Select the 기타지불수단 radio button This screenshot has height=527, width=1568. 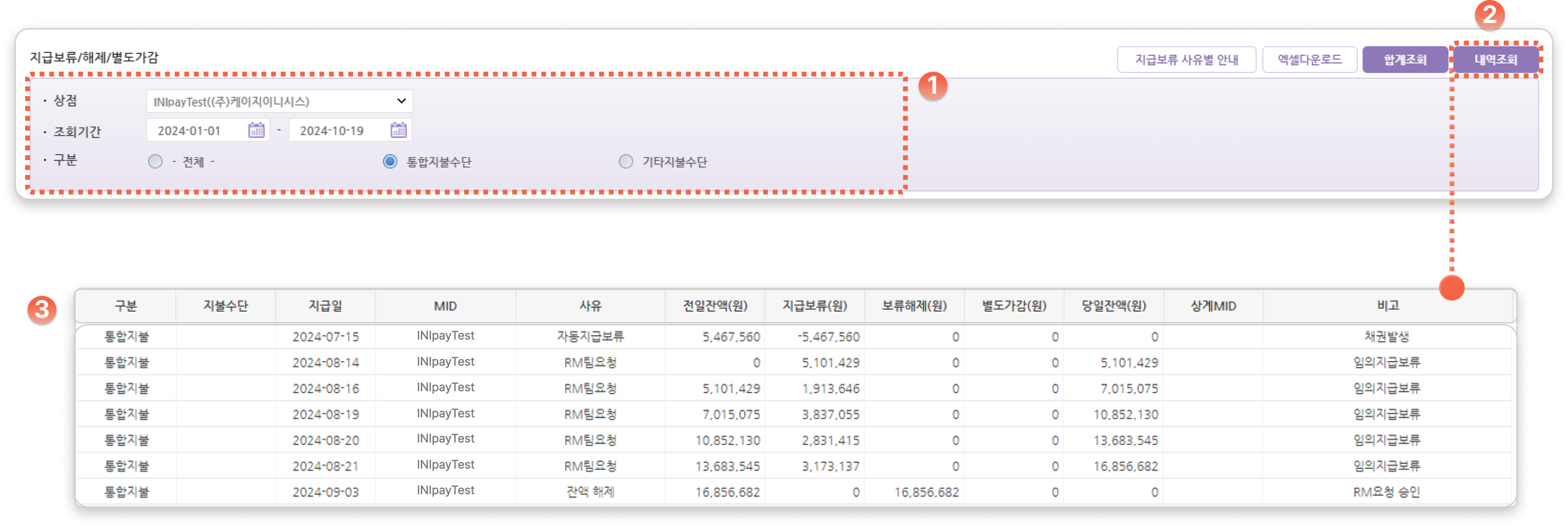[x=626, y=161]
